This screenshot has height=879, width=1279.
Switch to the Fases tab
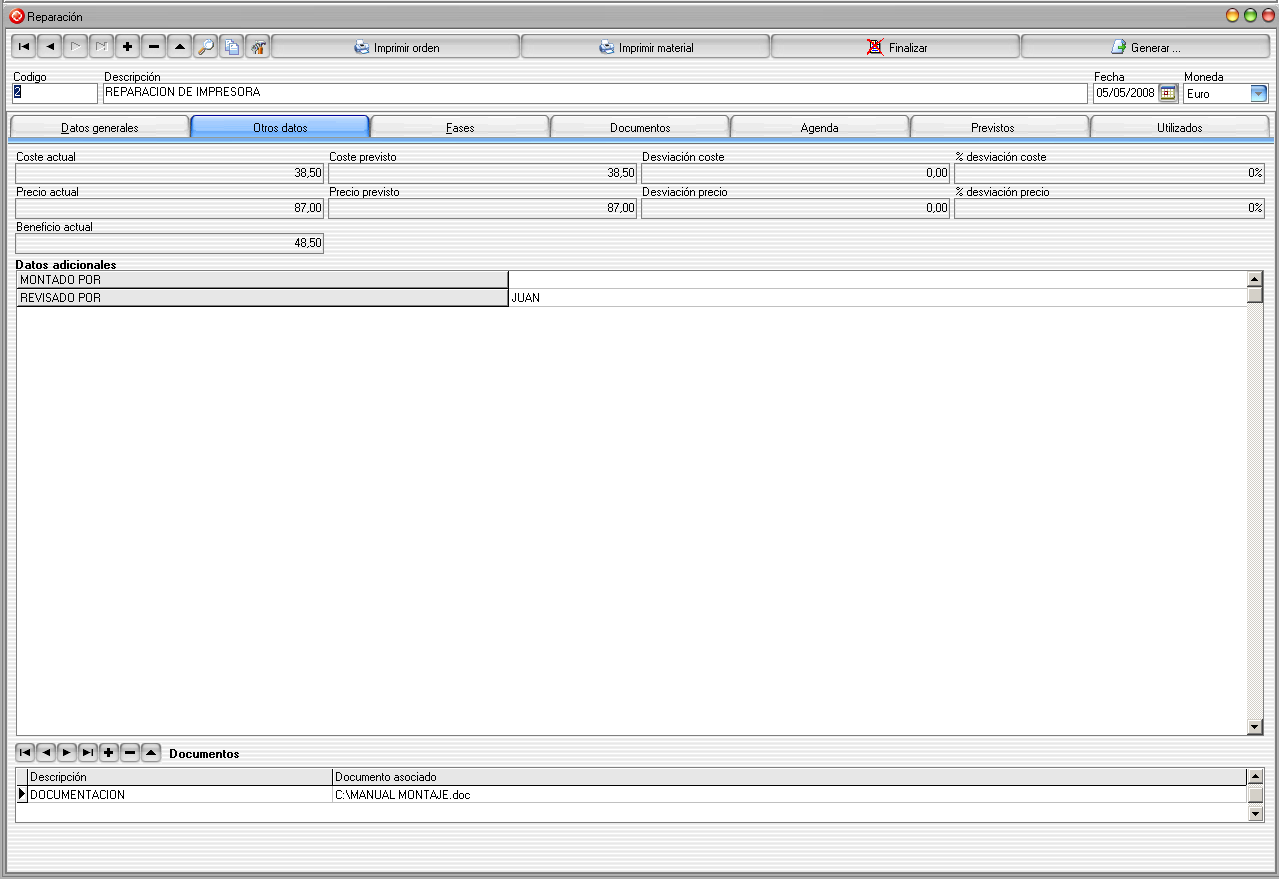[x=460, y=127]
